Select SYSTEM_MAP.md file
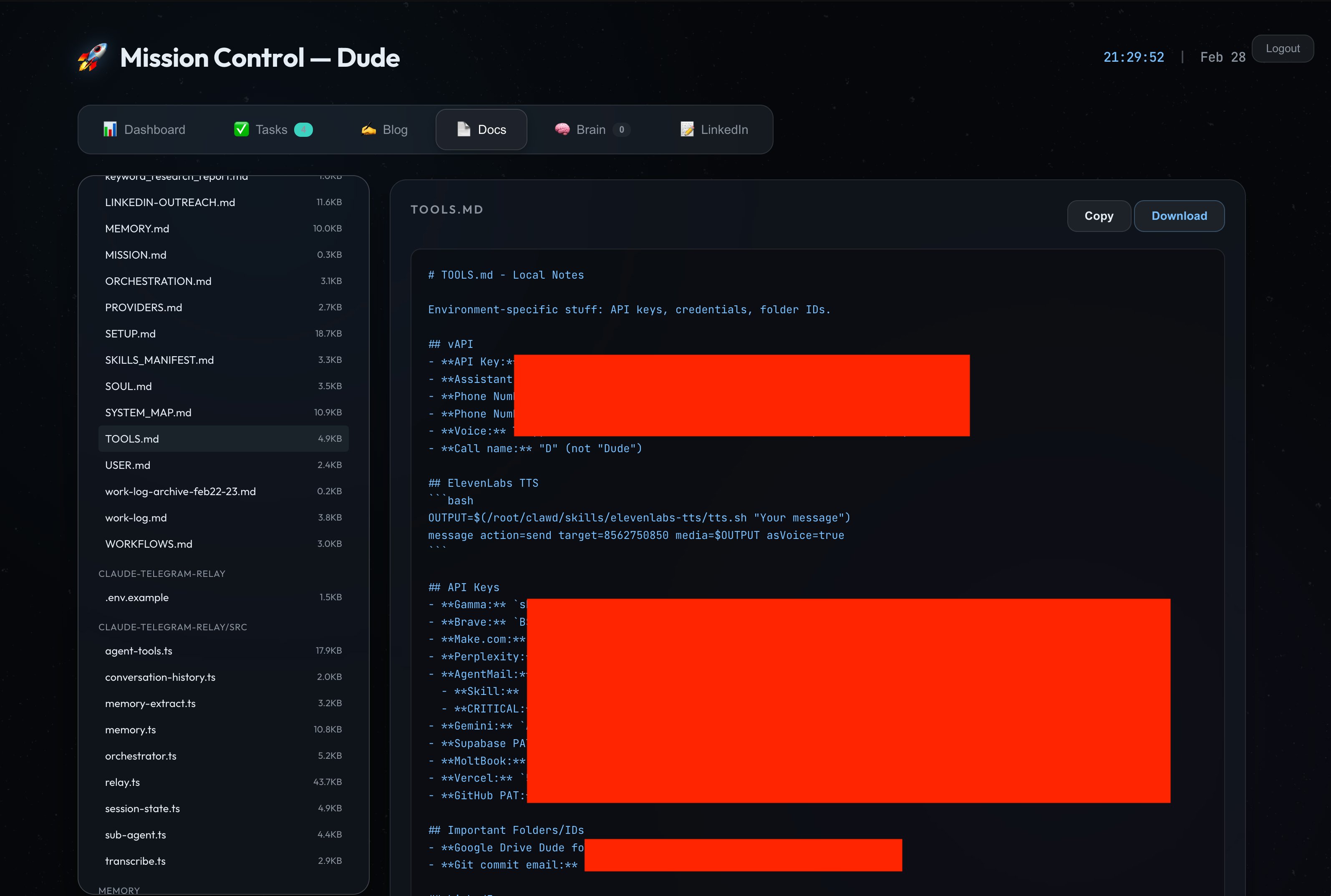Viewport: 1331px width, 896px height. (224, 413)
